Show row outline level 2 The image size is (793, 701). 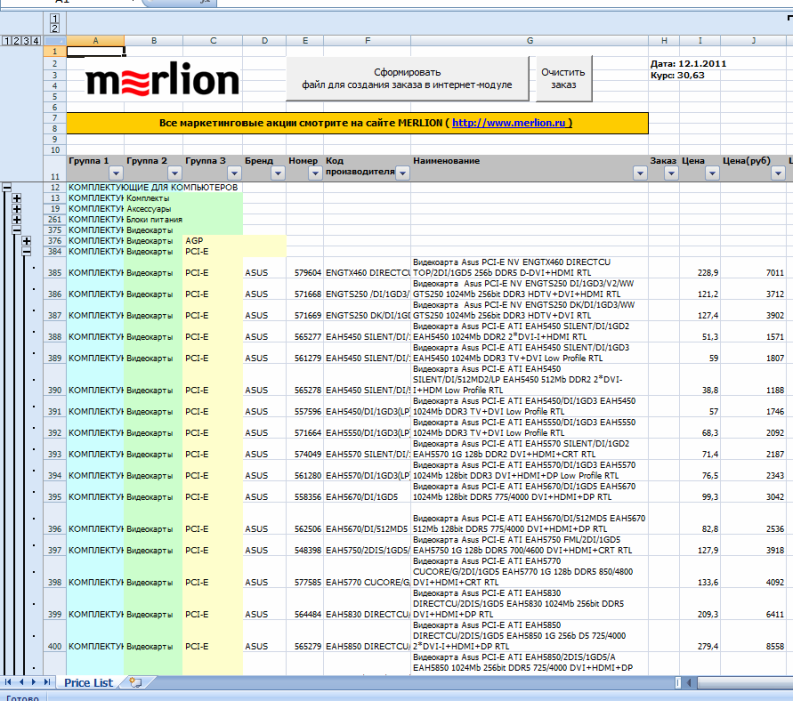pos(16,41)
